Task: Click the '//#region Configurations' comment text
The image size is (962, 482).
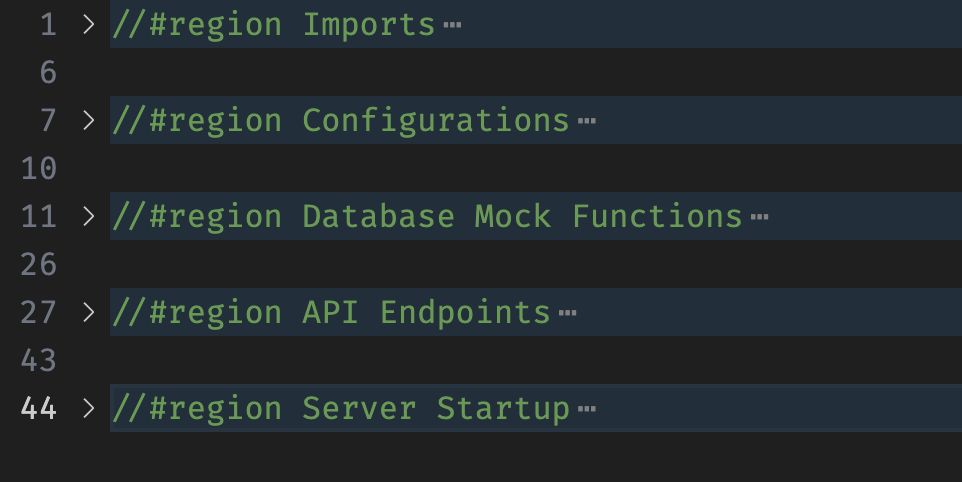Action: tap(340, 120)
